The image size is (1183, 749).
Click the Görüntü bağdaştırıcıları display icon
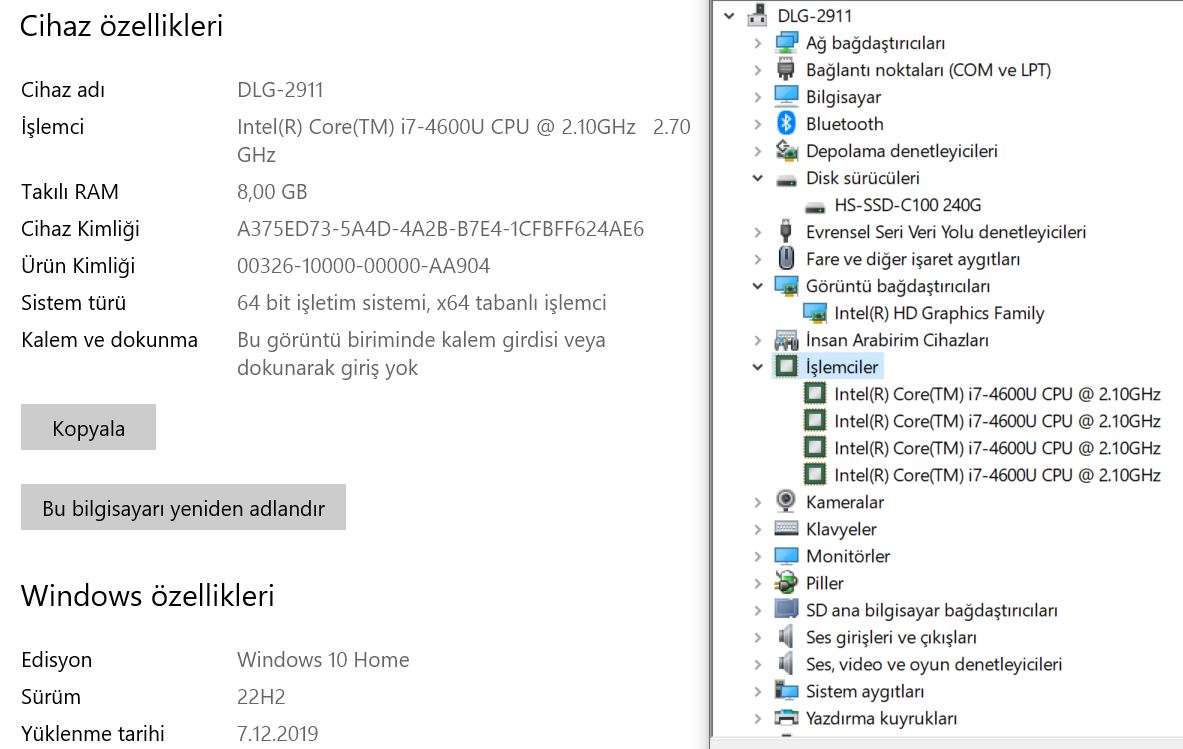pyautogui.click(x=786, y=286)
